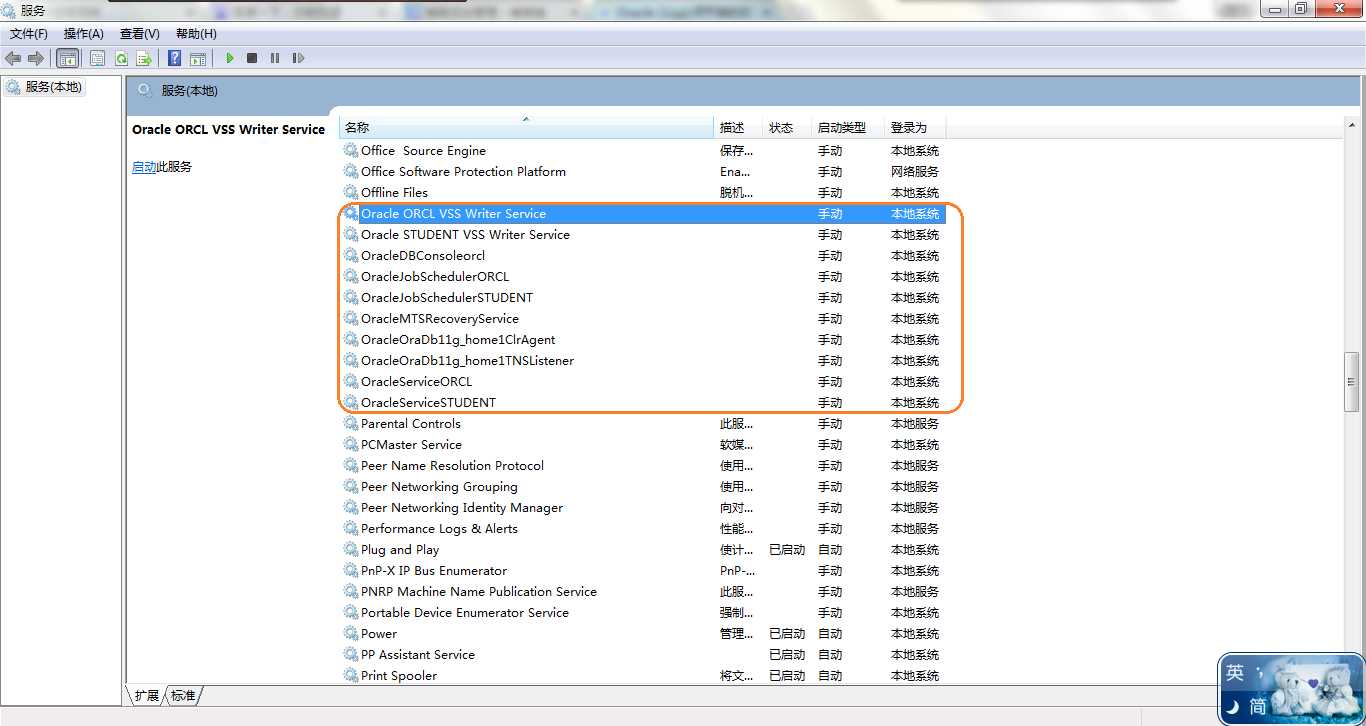Click the 简 simplified Chinese indicator
This screenshot has height=726, width=1366.
click(x=1259, y=706)
